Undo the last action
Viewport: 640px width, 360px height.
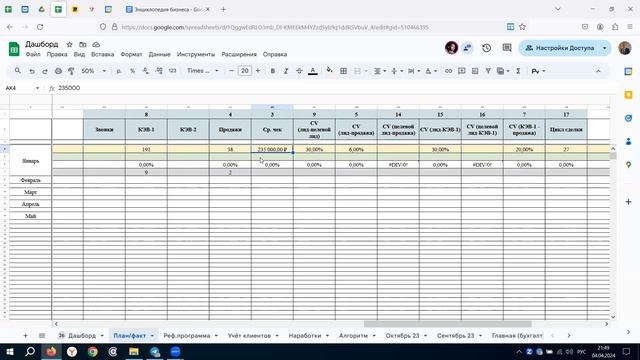(31, 71)
